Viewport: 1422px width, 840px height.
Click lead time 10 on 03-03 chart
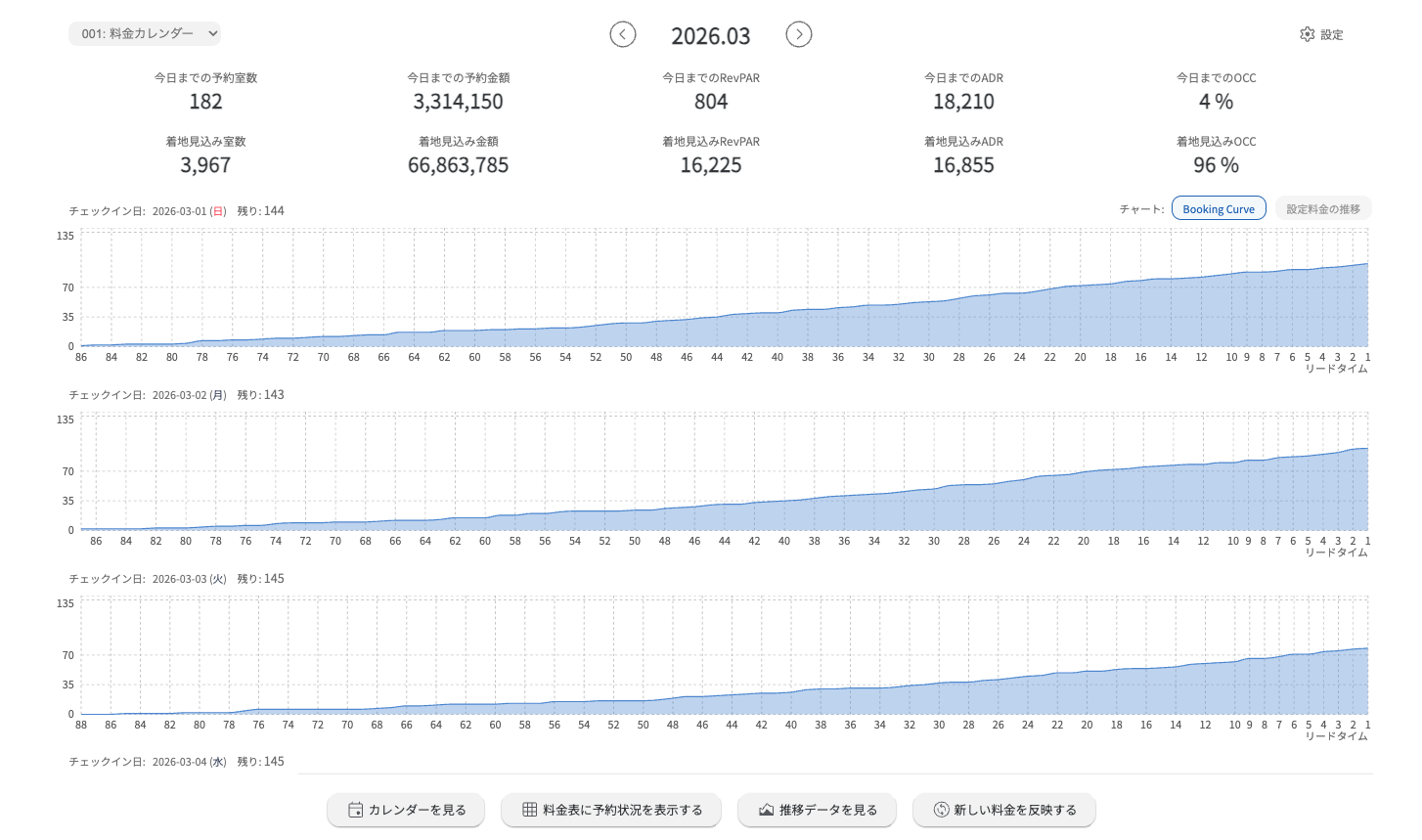[1234, 726]
